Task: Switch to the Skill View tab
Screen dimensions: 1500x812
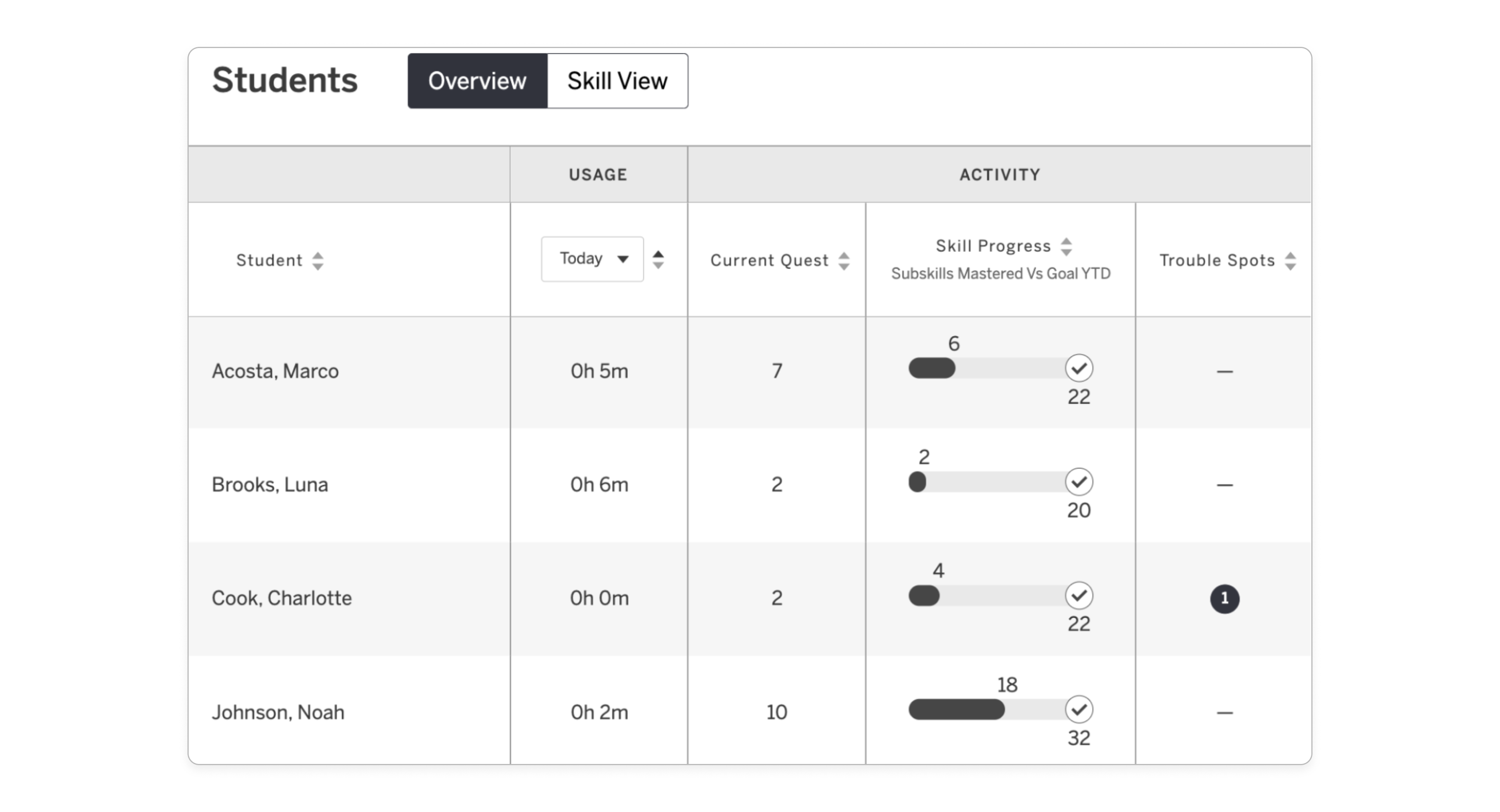Action: 617,81
